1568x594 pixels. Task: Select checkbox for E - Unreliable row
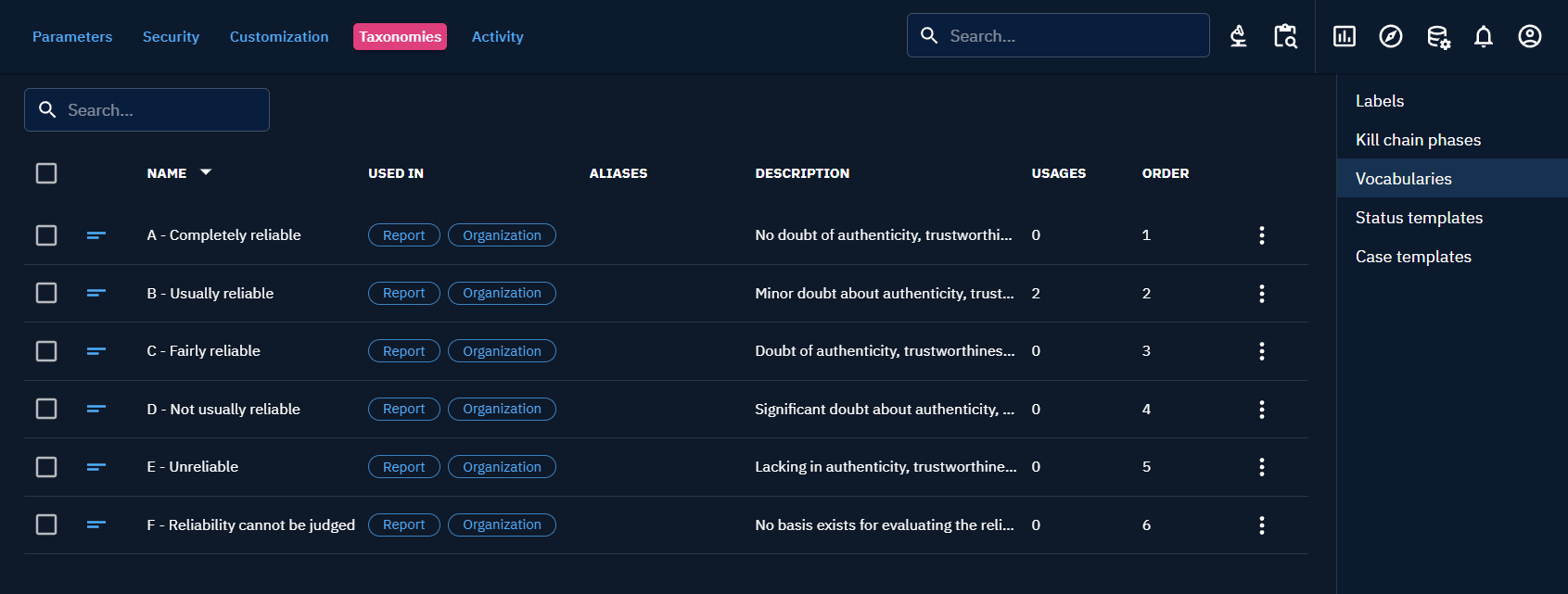point(46,467)
